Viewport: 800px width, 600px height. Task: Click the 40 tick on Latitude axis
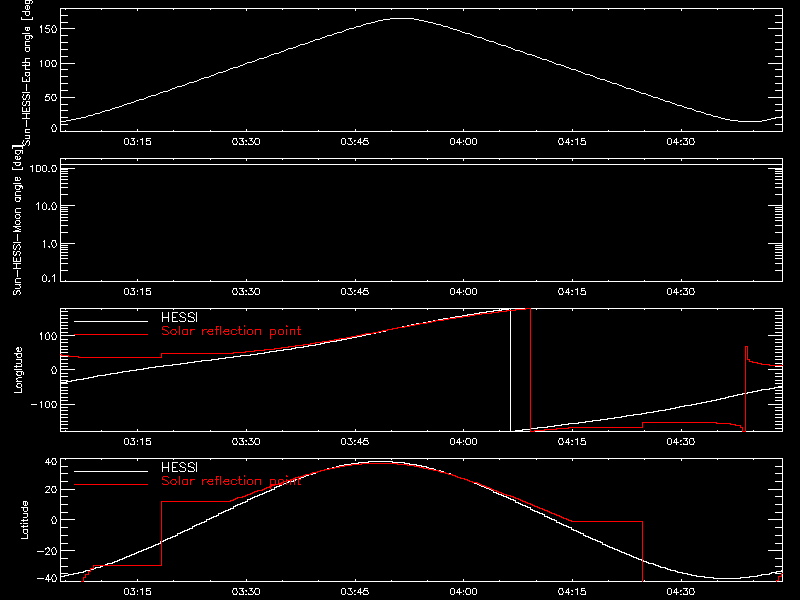coord(51,462)
